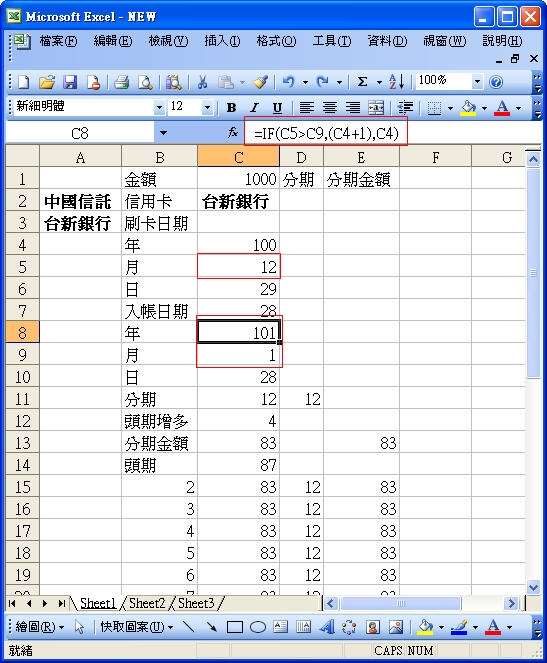Expand the Name Box dropdown

tap(163, 133)
